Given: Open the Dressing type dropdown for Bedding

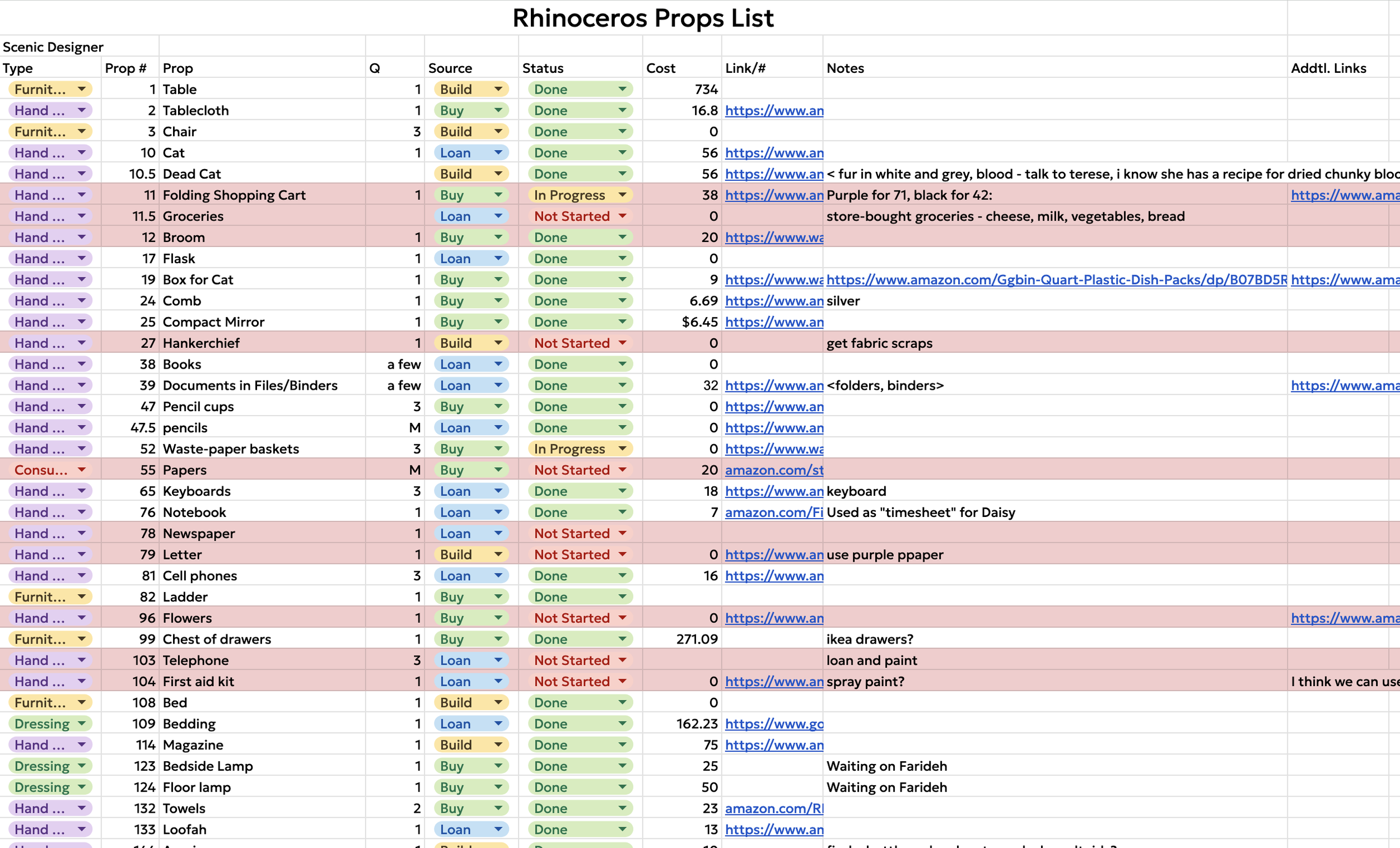Looking at the screenshot, I should click(50, 724).
